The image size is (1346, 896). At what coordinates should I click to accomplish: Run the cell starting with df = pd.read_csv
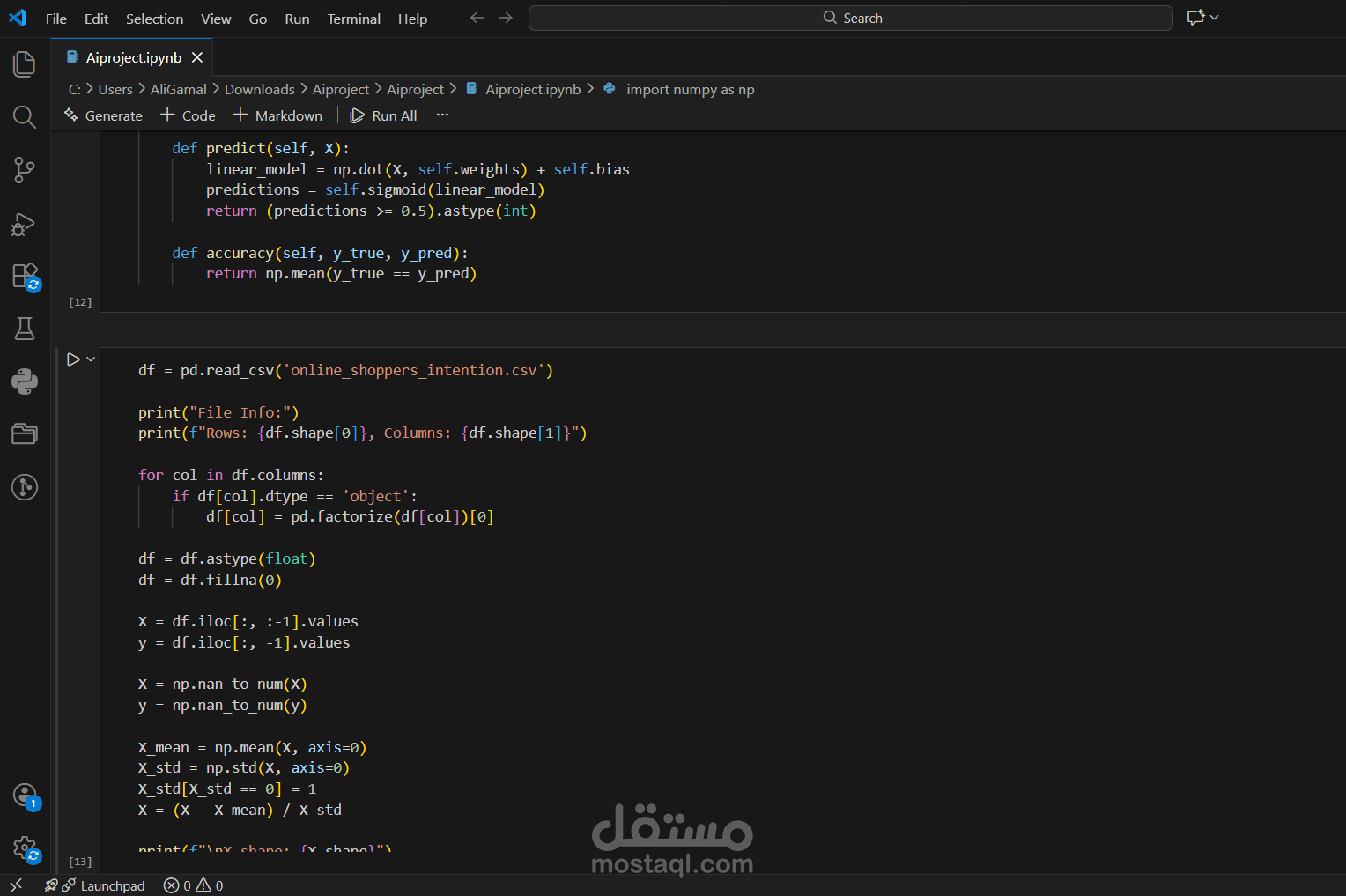[73, 359]
